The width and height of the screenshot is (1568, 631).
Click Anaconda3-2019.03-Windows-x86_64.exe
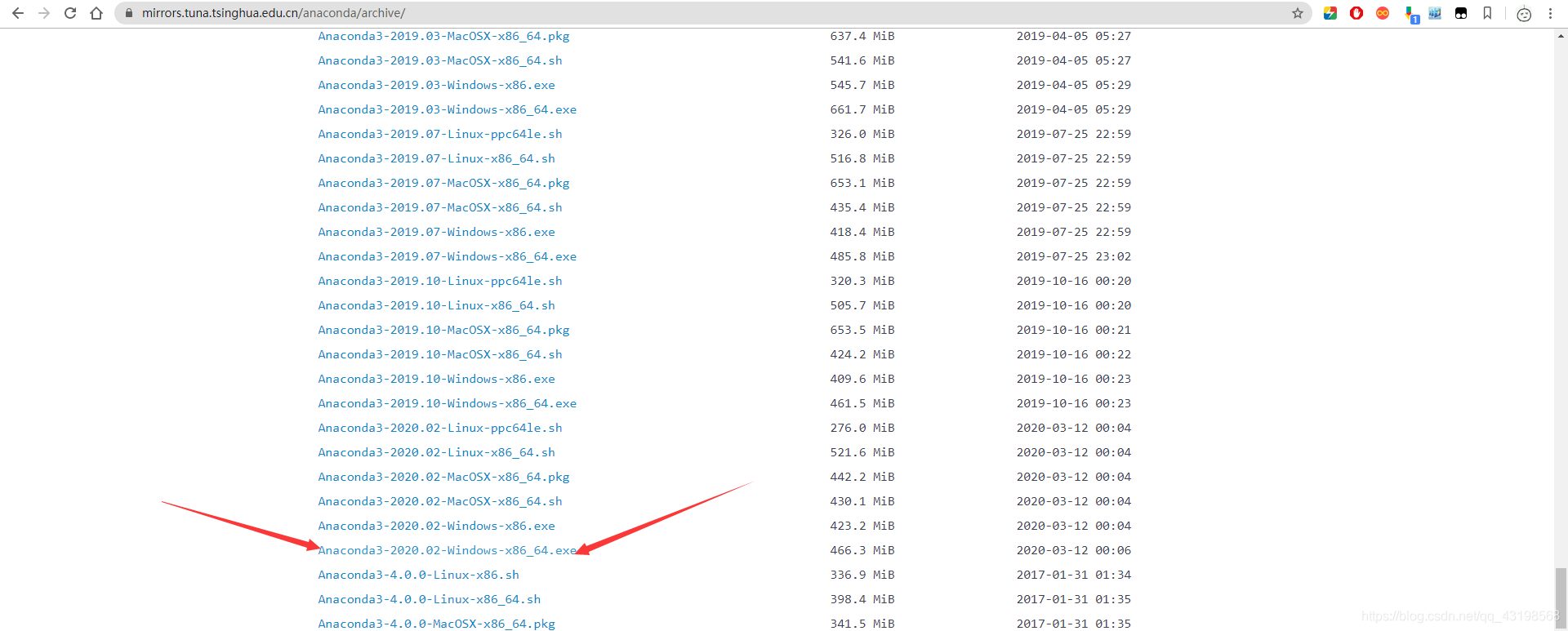[x=447, y=109]
